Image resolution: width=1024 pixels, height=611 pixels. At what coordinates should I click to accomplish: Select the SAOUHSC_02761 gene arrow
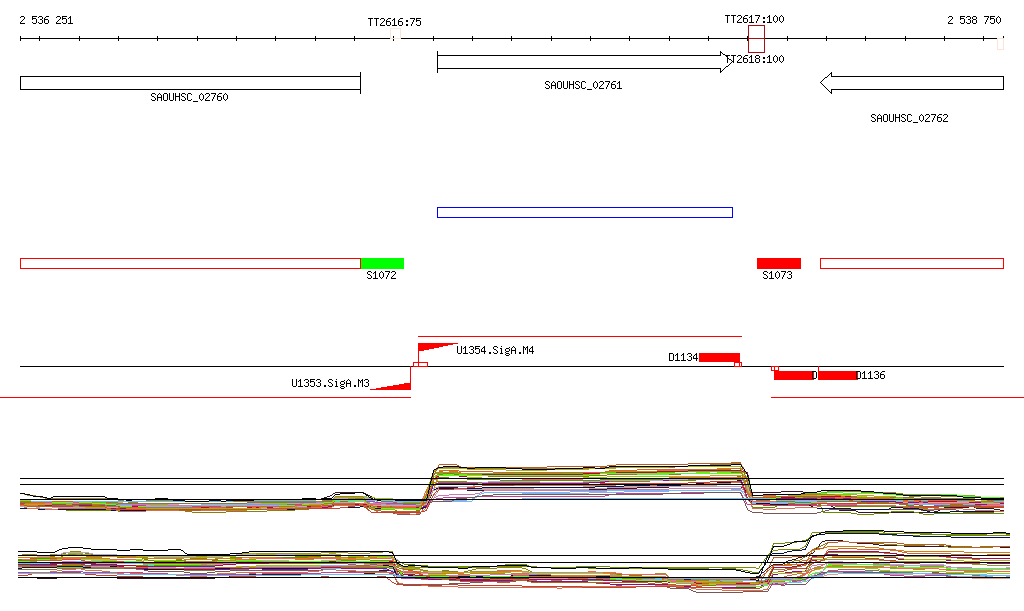[585, 62]
